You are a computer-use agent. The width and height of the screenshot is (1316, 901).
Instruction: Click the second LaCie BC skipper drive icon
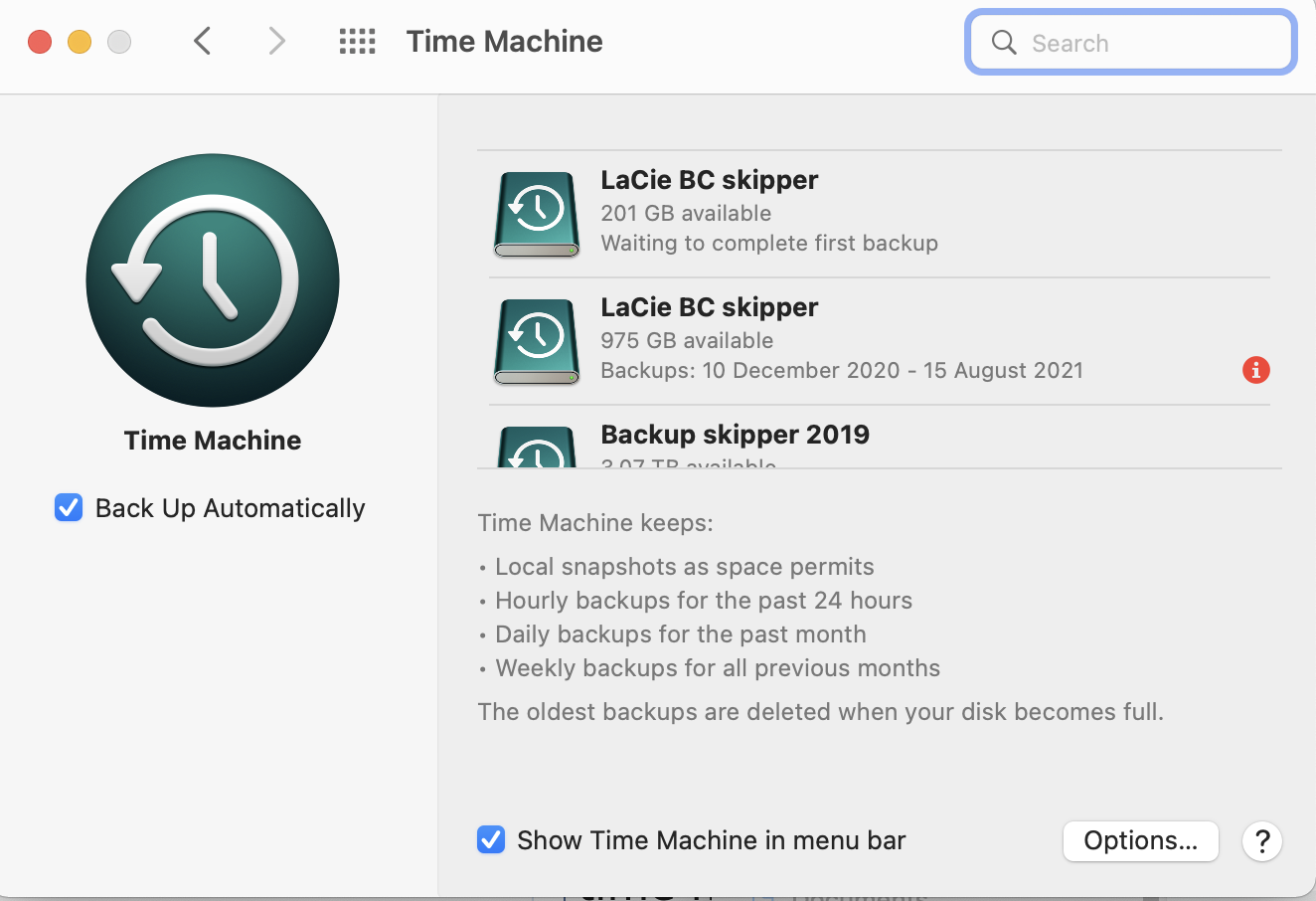(x=537, y=342)
